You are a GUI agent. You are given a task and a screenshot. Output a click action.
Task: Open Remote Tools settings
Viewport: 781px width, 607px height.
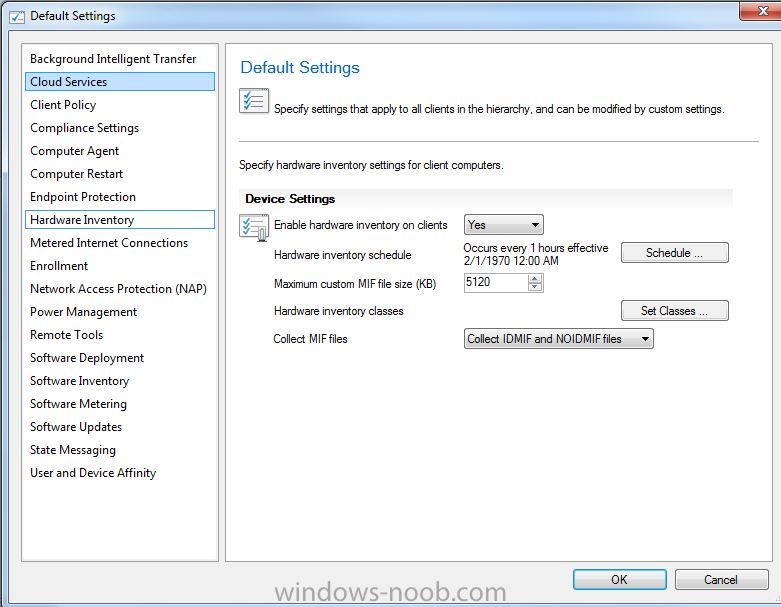[120, 335]
